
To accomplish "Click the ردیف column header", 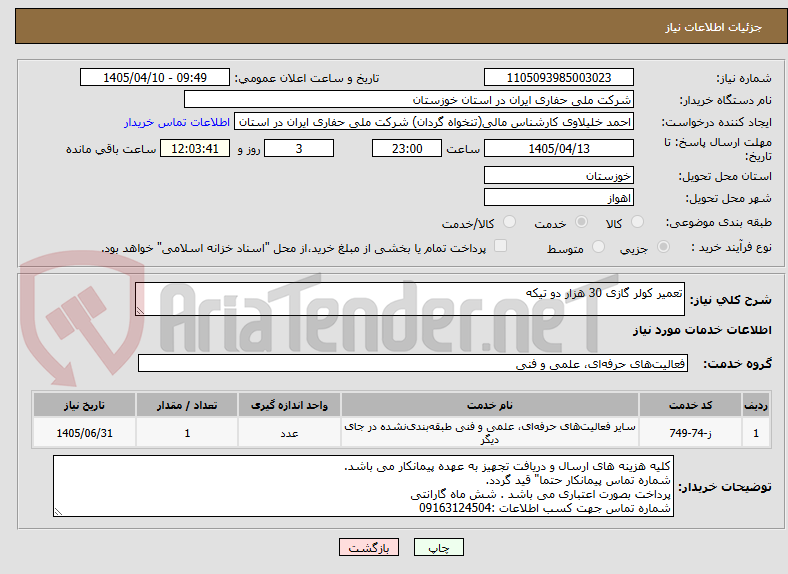I will (x=756, y=405).
